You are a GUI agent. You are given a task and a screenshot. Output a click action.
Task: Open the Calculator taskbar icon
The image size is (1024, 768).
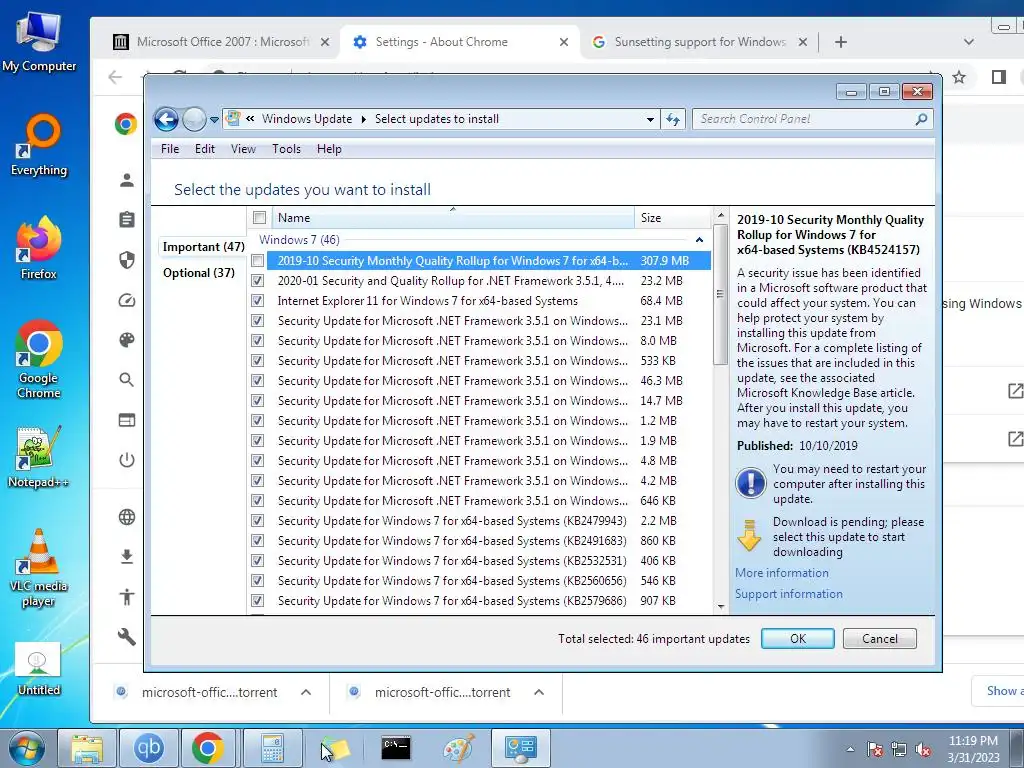(x=272, y=748)
